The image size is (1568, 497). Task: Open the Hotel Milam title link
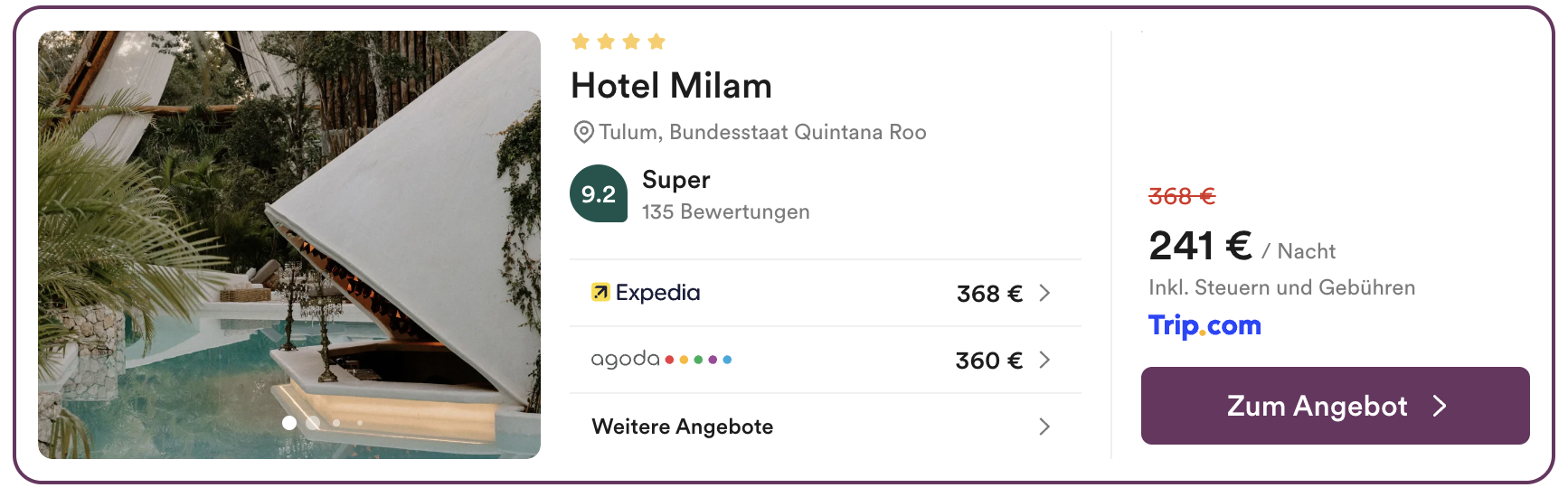(671, 86)
